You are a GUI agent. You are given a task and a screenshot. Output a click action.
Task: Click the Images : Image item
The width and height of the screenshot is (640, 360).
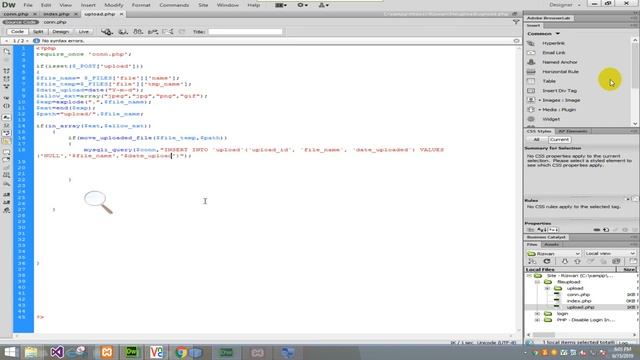point(561,100)
